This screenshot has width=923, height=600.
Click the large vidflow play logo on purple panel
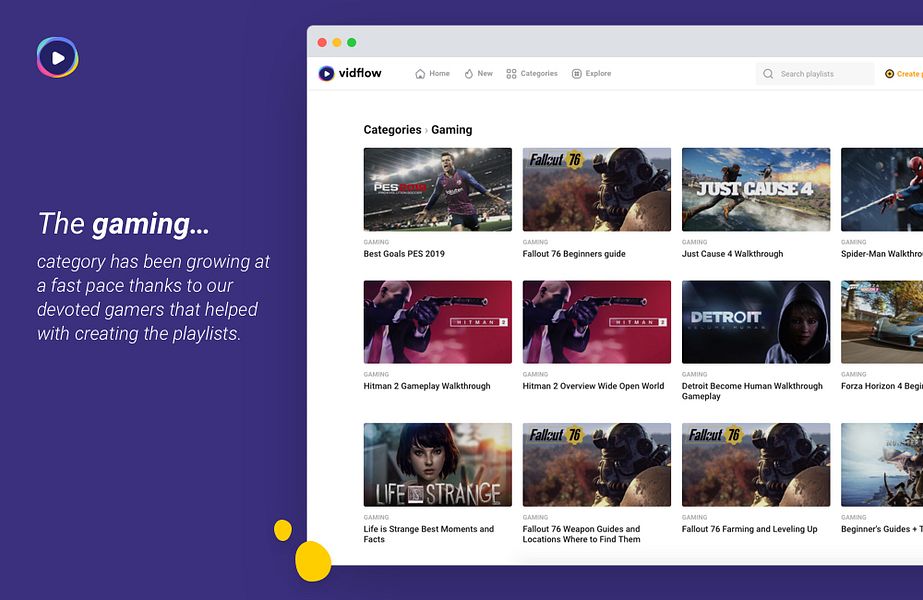click(x=58, y=57)
